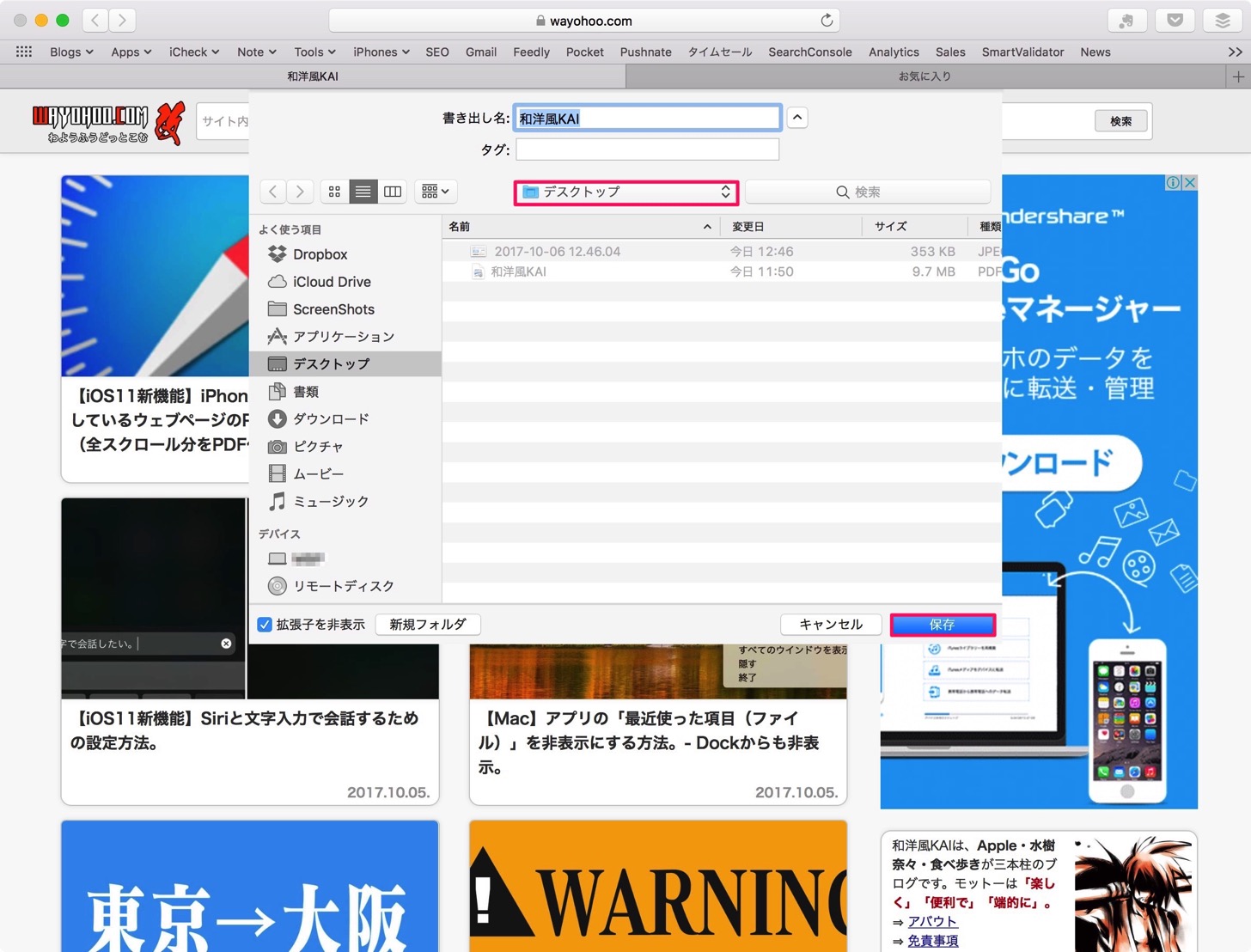Open the Blogs bookmark folder menu
This screenshot has height=952, width=1251.
tap(71, 52)
